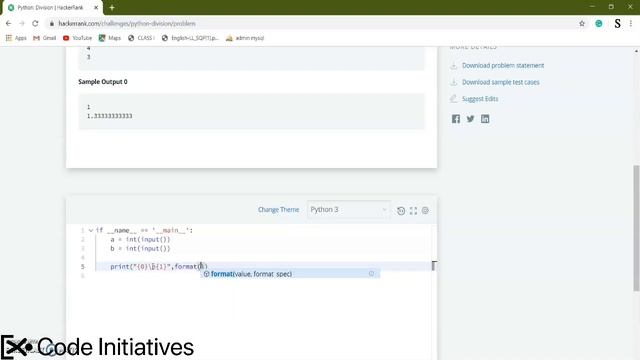Toggle fullscreen editor mode
This screenshot has height=360, width=640.
click(413, 211)
